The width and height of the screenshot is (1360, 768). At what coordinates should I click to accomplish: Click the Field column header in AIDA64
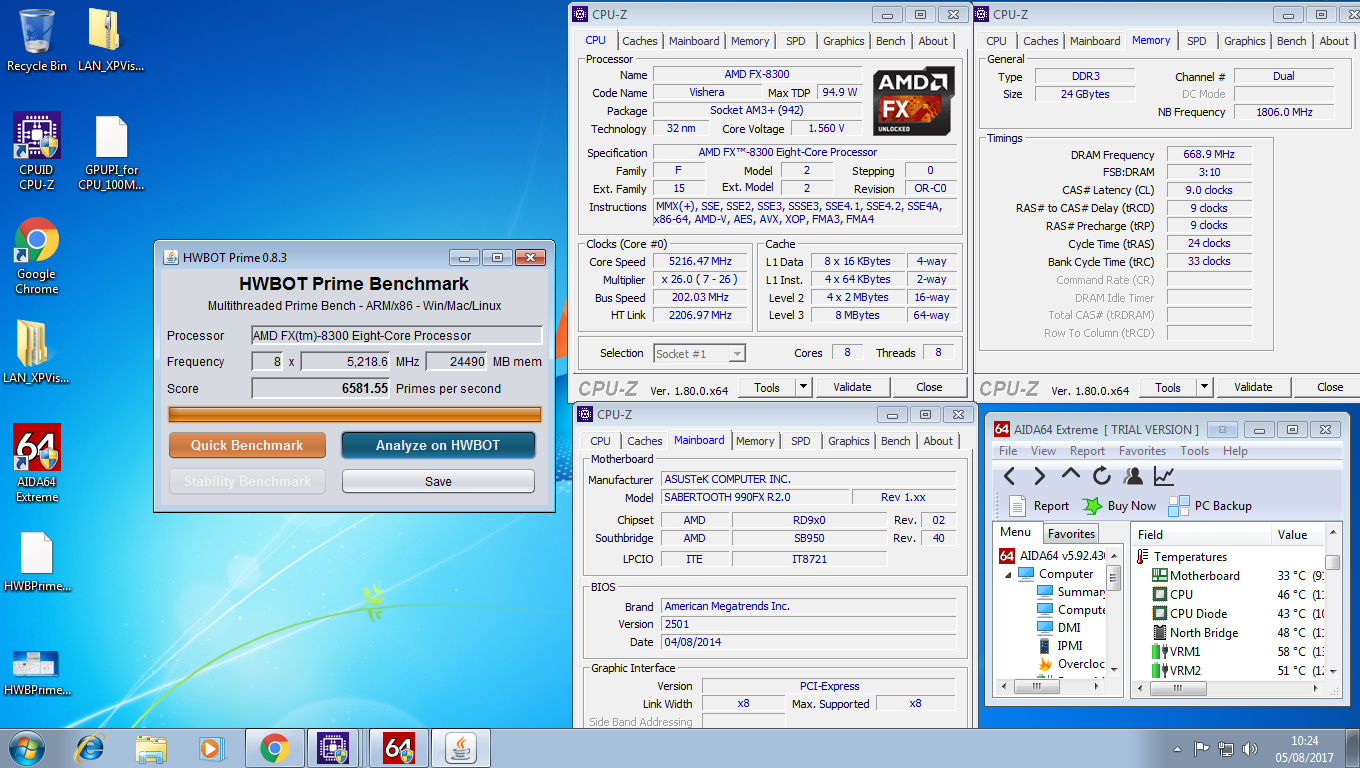(x=1201, y=534)
